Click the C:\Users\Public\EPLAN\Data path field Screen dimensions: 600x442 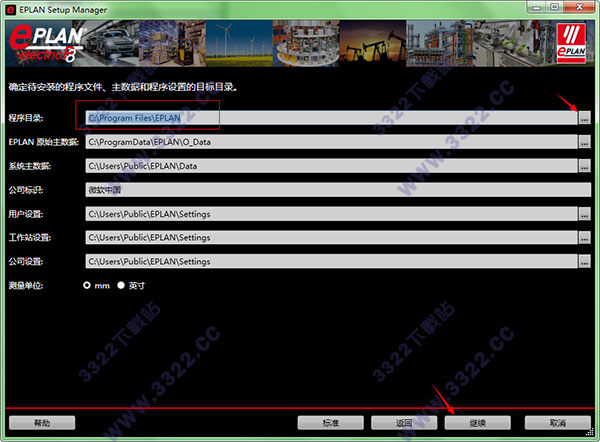pos(331,166)
